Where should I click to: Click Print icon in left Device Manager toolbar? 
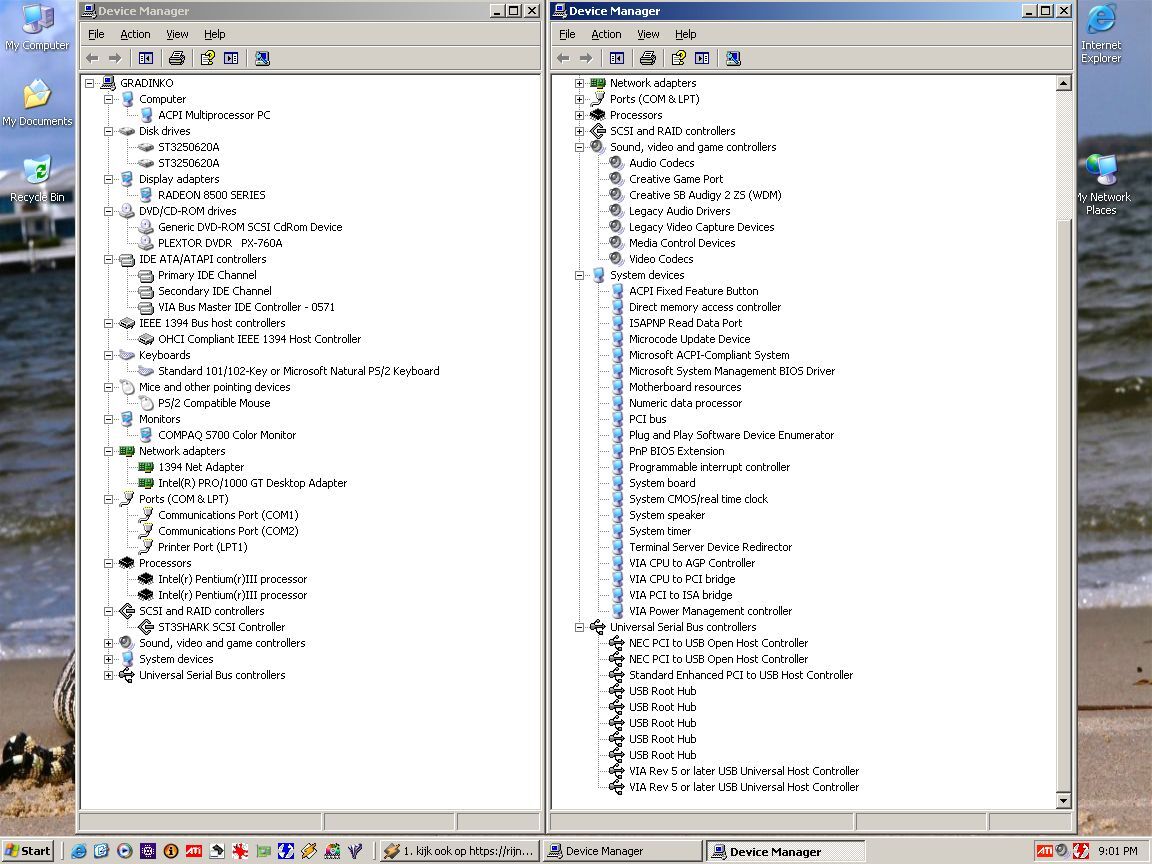177,58
